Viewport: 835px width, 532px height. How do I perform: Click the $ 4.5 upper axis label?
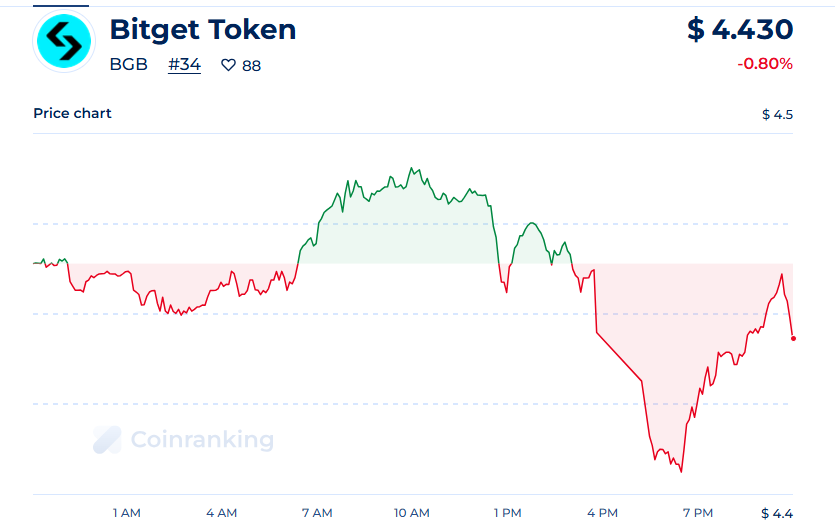coord(777,114)
